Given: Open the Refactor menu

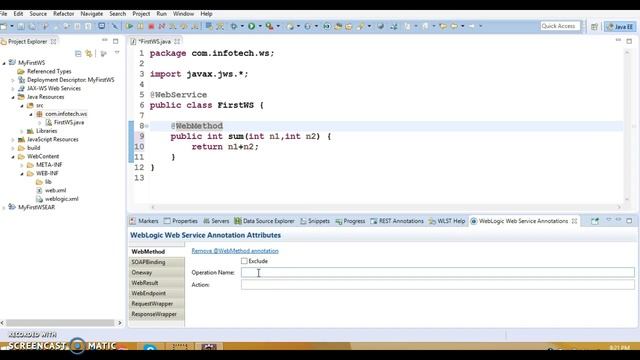Looking at the screenshot, I should click(x=64, y=13).
